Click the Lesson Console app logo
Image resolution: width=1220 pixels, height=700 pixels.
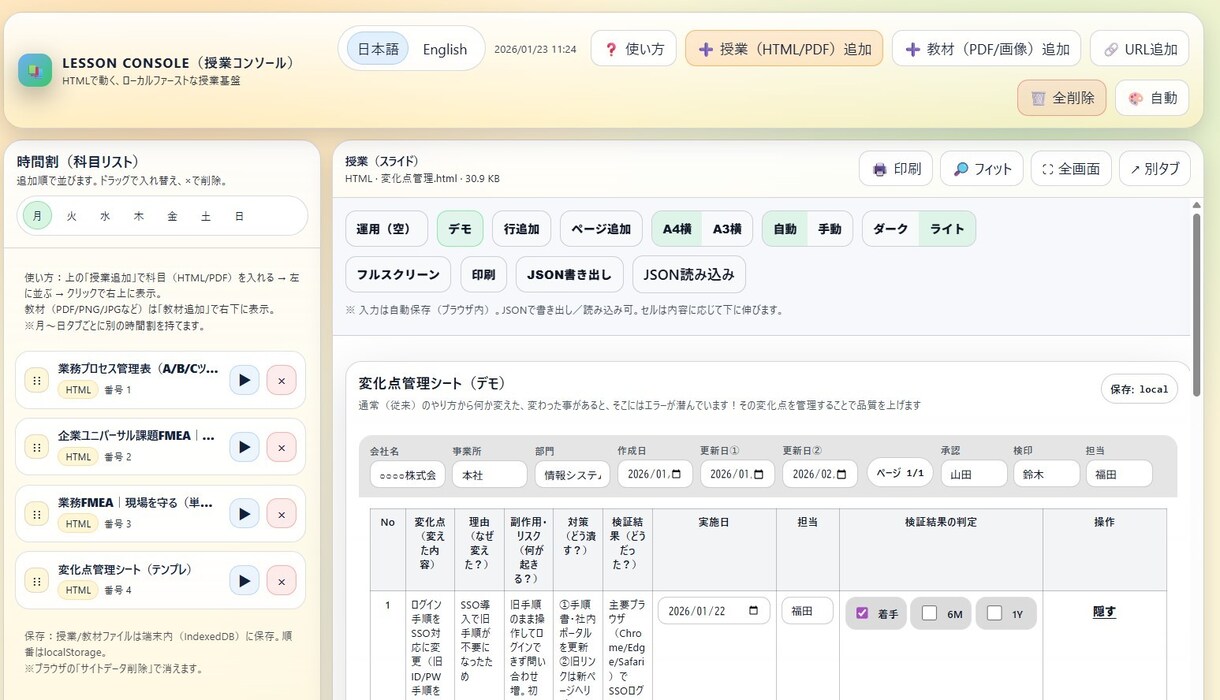pyautogui.click(x=35, y=70)
